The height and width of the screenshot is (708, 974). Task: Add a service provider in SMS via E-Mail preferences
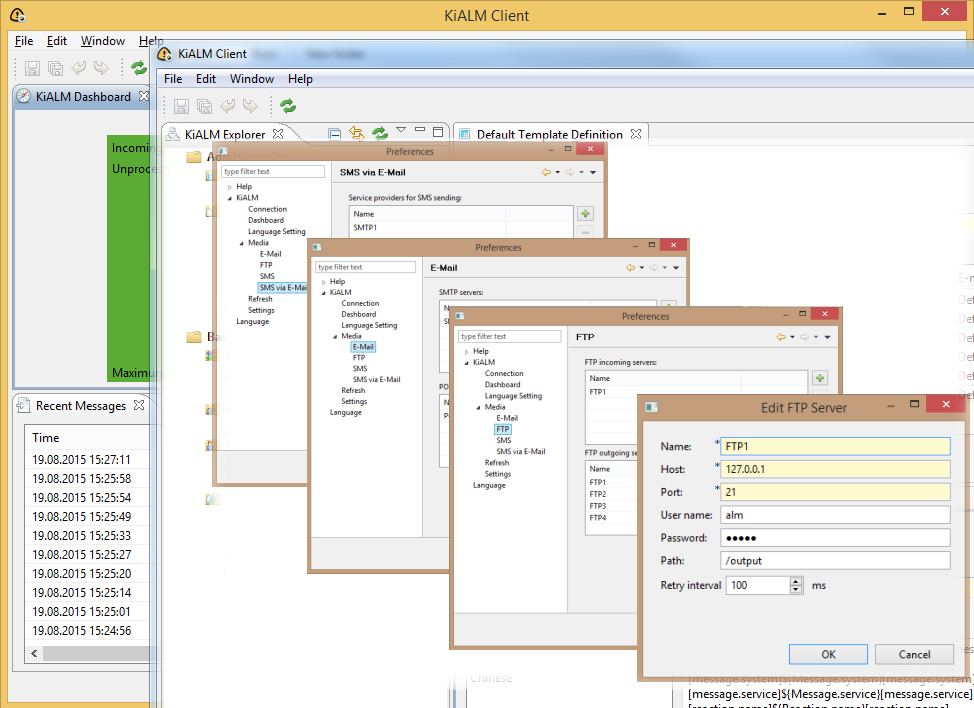pos(585,214)
